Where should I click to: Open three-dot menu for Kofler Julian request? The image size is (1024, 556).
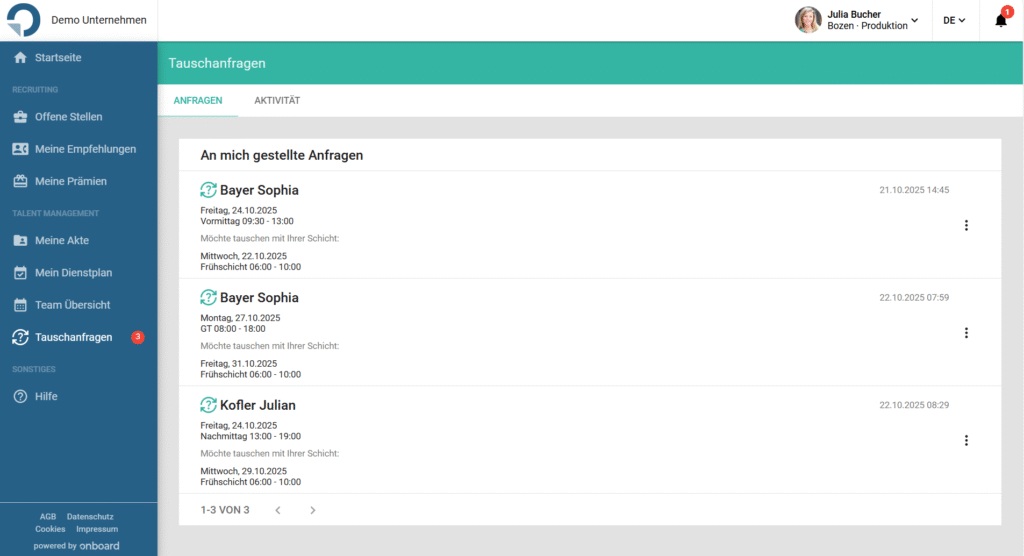pos(966,440)
